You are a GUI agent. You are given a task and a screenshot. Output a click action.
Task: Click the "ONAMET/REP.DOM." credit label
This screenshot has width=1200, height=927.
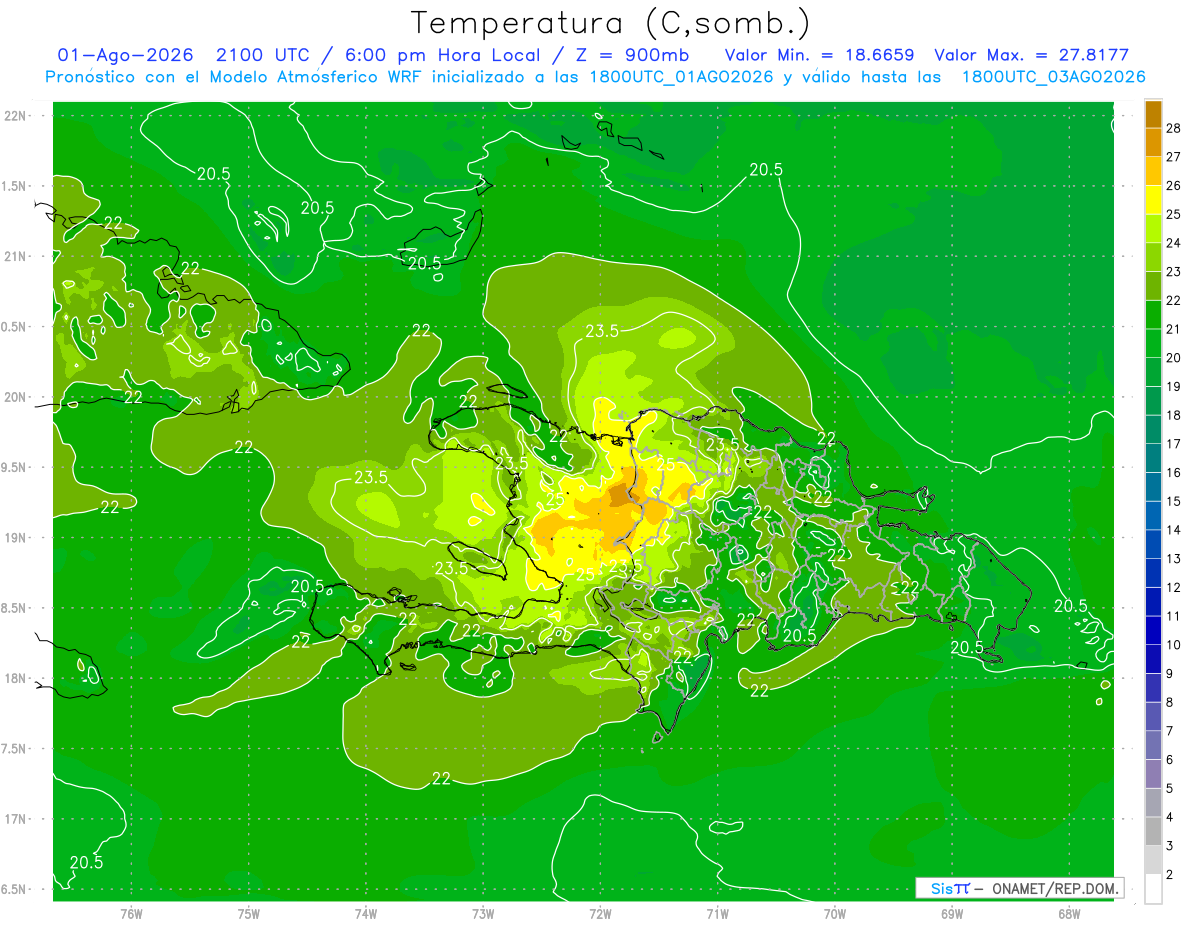[1057, 888]
